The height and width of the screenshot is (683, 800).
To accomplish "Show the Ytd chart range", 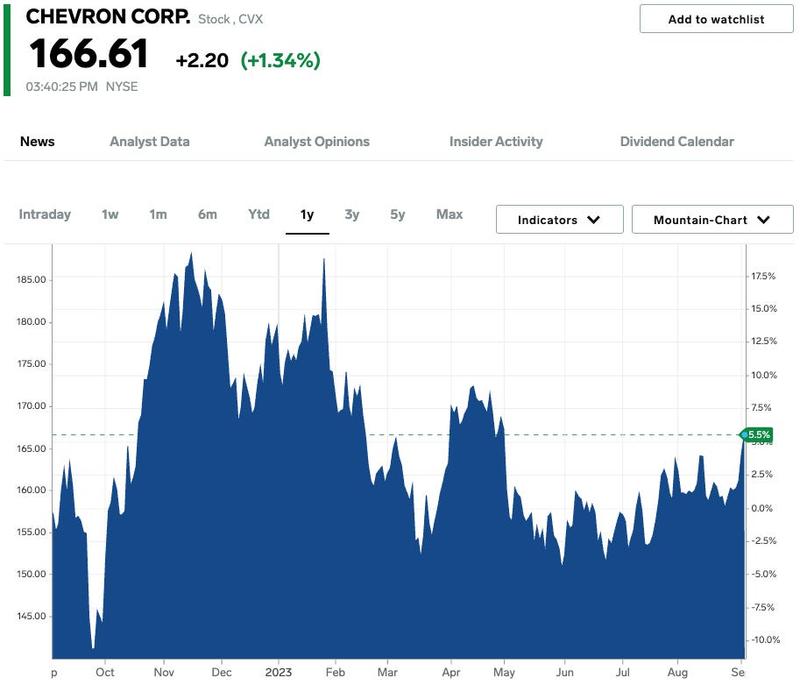I will (x=259, y=214).
